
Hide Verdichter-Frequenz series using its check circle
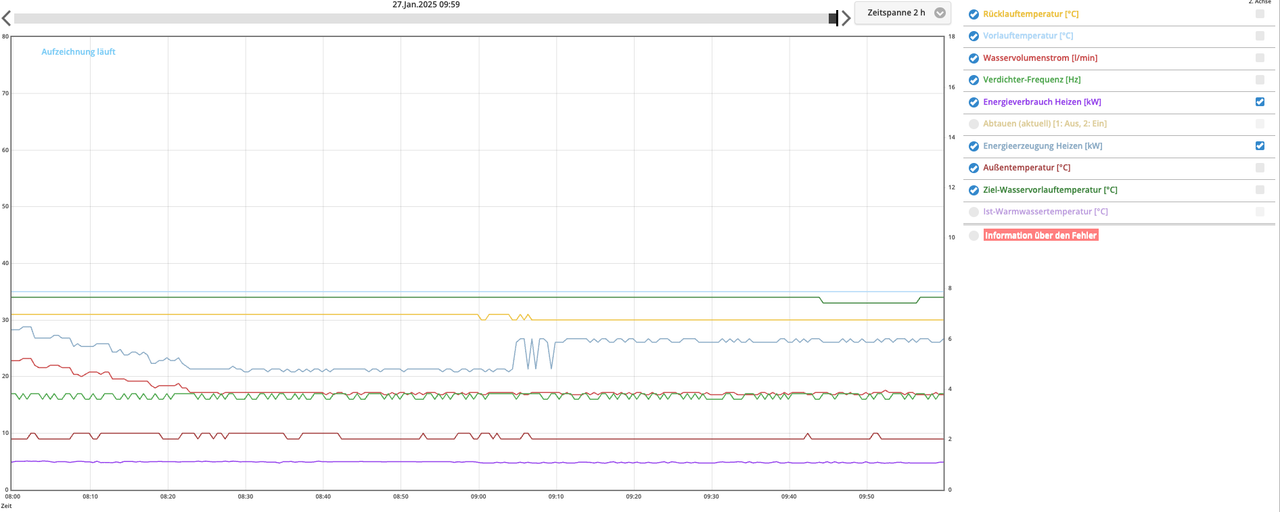(x=974, y=80)
